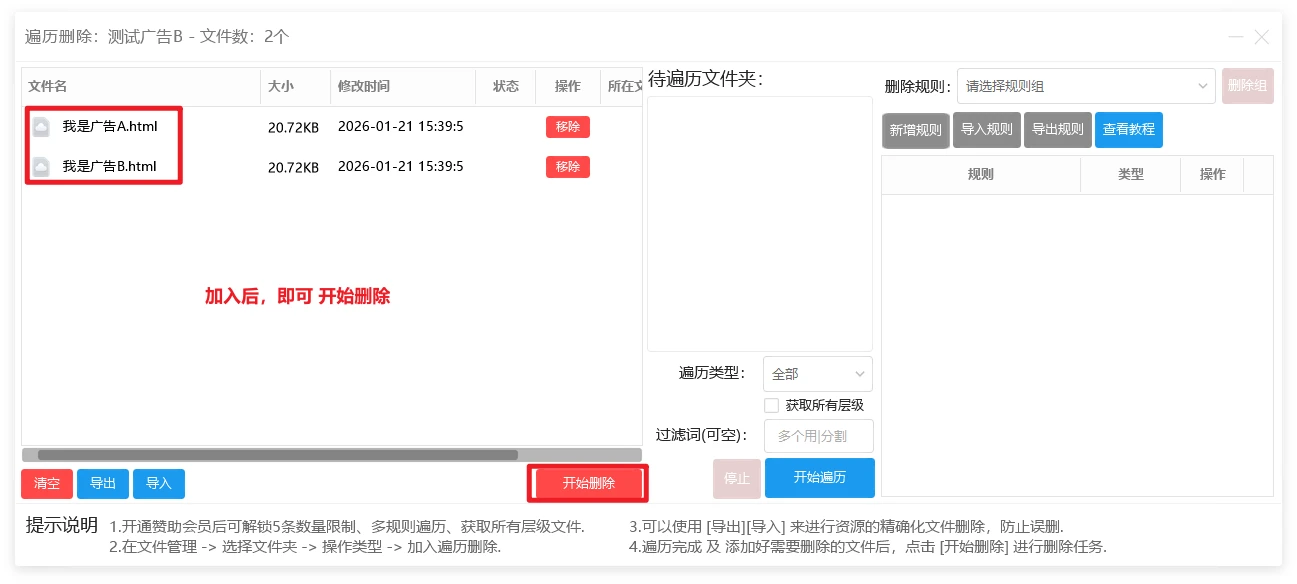The width and height of the screenshot is (1297, 584).
Task: Click file icon next to 我是广告A.html
Action: tap(41, 127)
